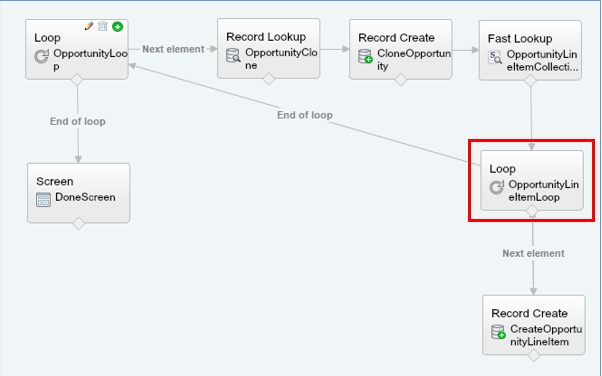
Task: Click the pencil edit icon on OpportunityLoop
Action: [x=89, y=26]
